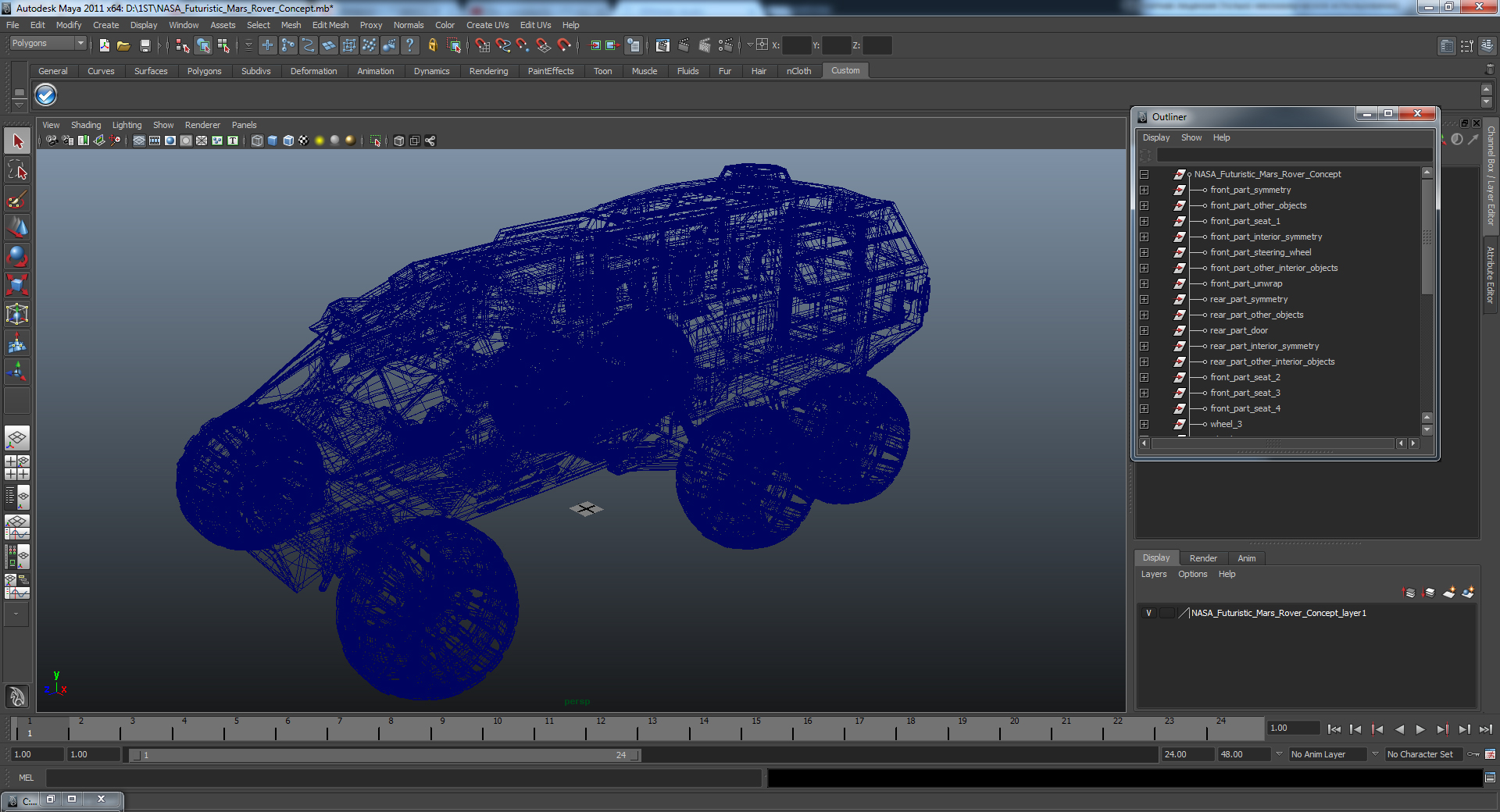The height and width of the screenshot is (812, 1500).
Task: Open the No Character Set dropdown
Action: [x=1423, y=754]
